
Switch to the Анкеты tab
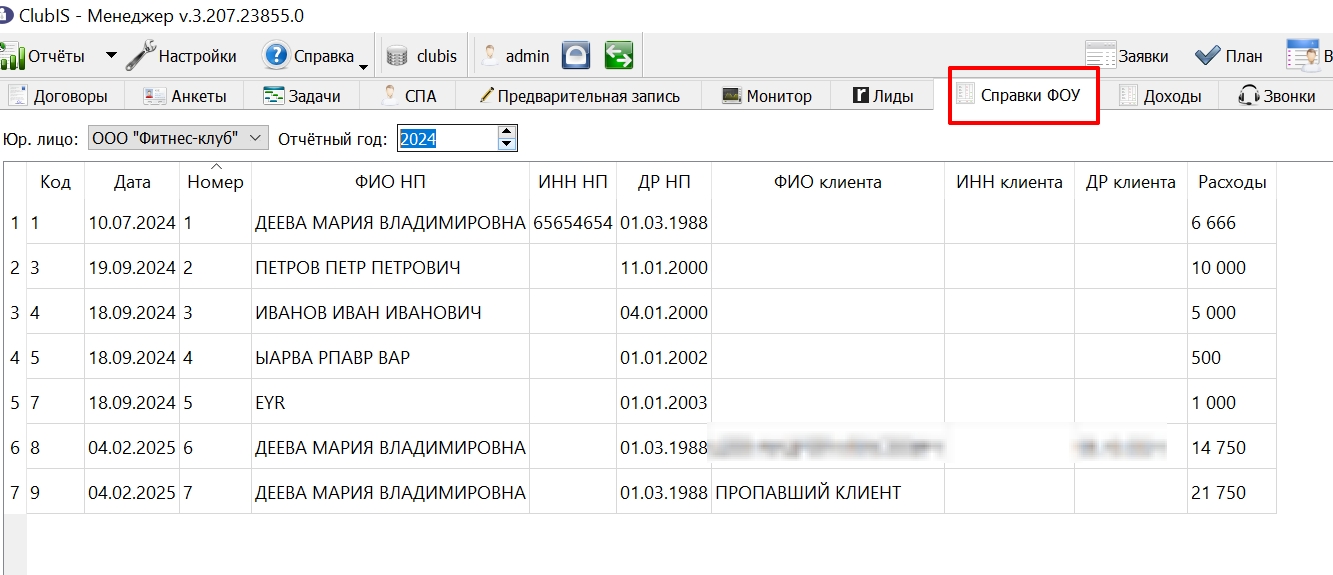coord(185,96)
